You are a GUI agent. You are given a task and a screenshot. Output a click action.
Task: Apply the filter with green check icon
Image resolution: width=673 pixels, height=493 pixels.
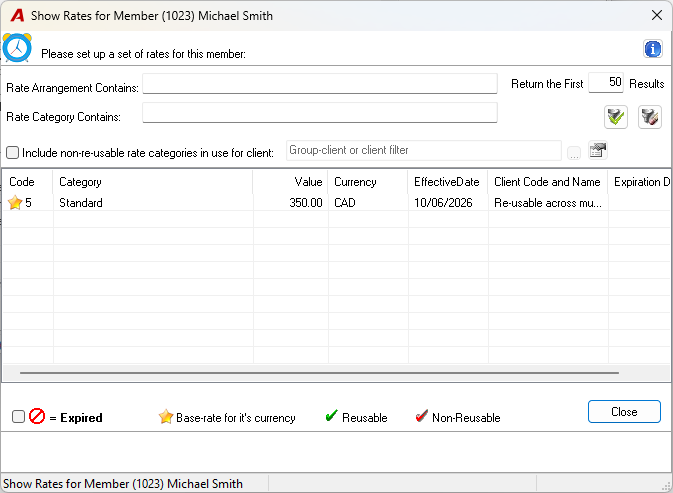pyautogui.click(x=615, y=117)
